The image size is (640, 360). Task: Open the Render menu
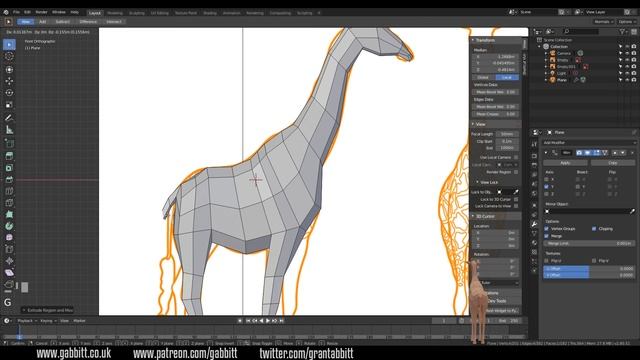[x=41, y=12]
